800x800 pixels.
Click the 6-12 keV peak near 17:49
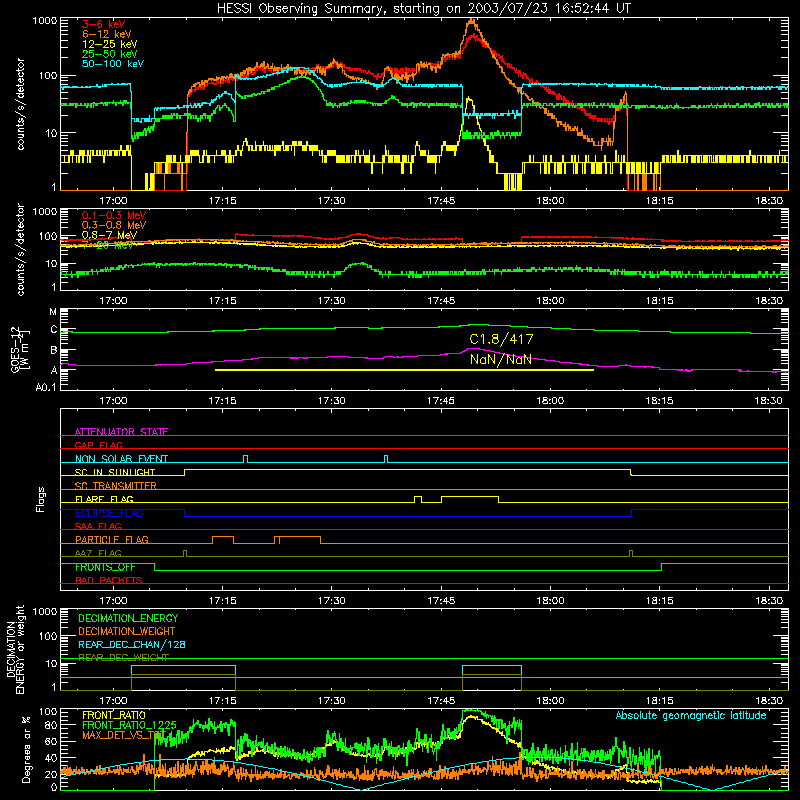tap(472, 21)
